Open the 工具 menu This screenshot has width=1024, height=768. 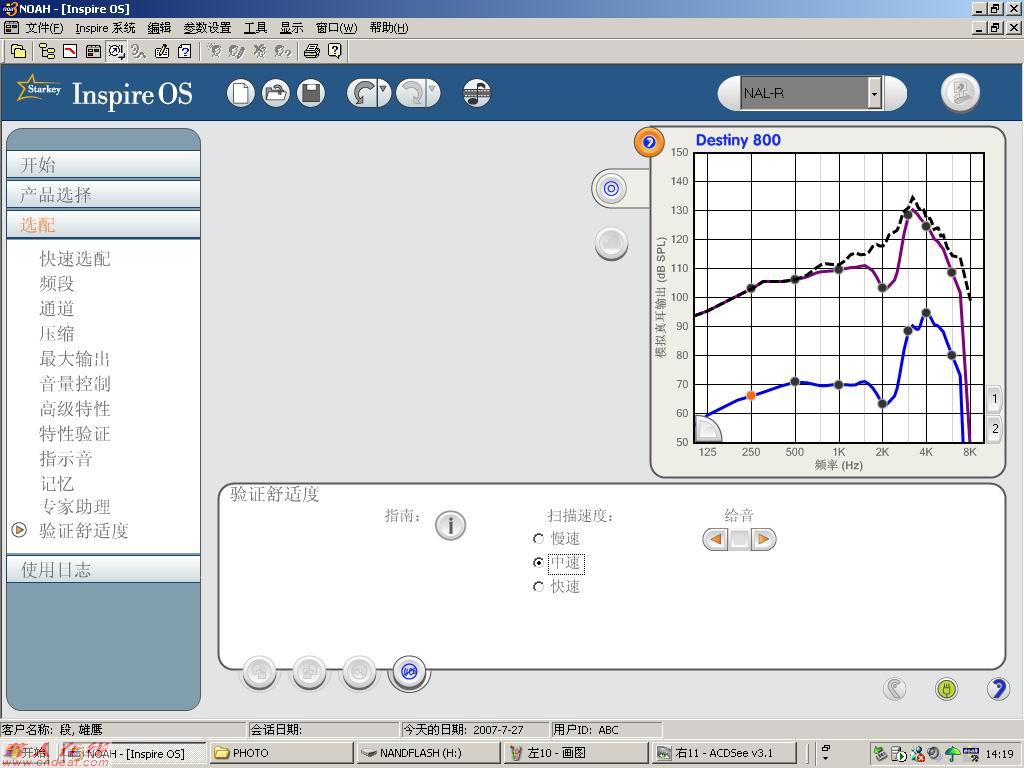click(255, 28)
